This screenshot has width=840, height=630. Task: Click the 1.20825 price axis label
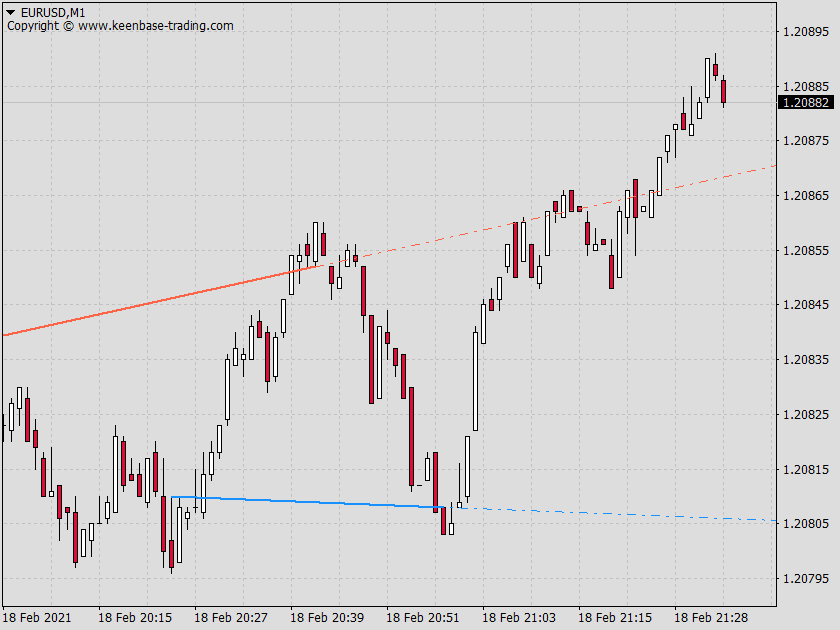(x=806, y=415)
